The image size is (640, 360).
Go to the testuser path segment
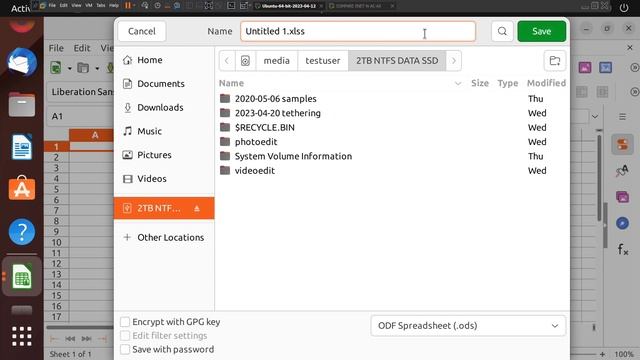tap(323, 61)
